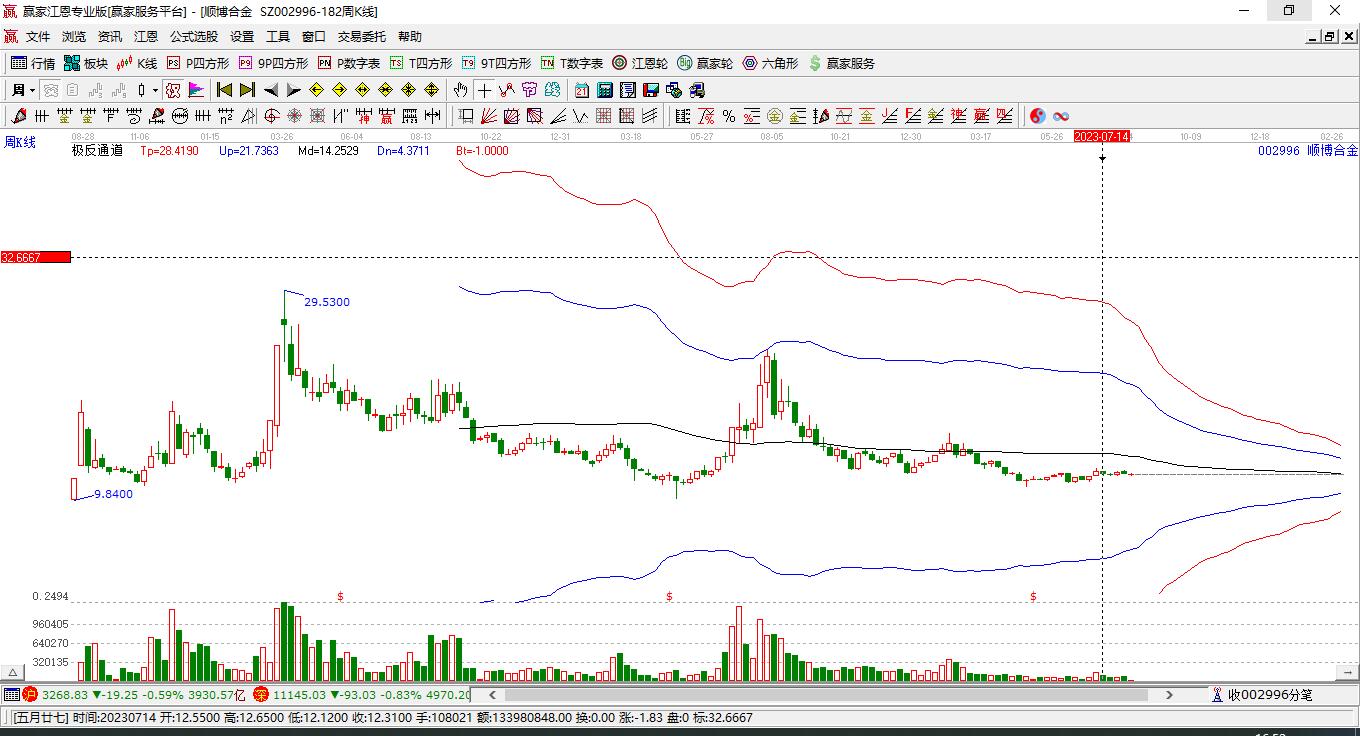This screenshot has height=736, width=1360.
Task: Step chart forward with right arrow
Action: (294, 90)
